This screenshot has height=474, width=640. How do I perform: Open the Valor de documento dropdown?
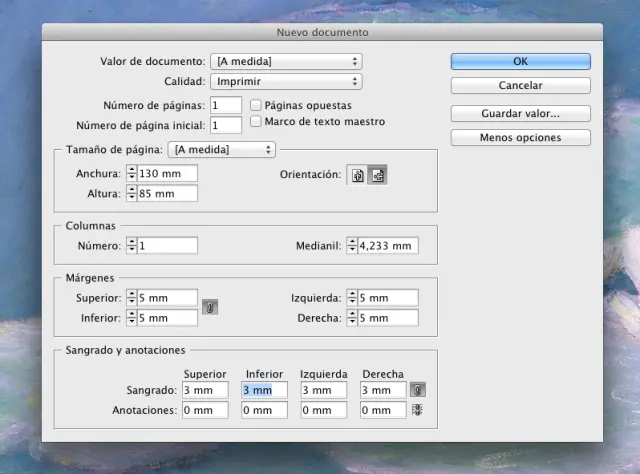(x=285, y=61)
